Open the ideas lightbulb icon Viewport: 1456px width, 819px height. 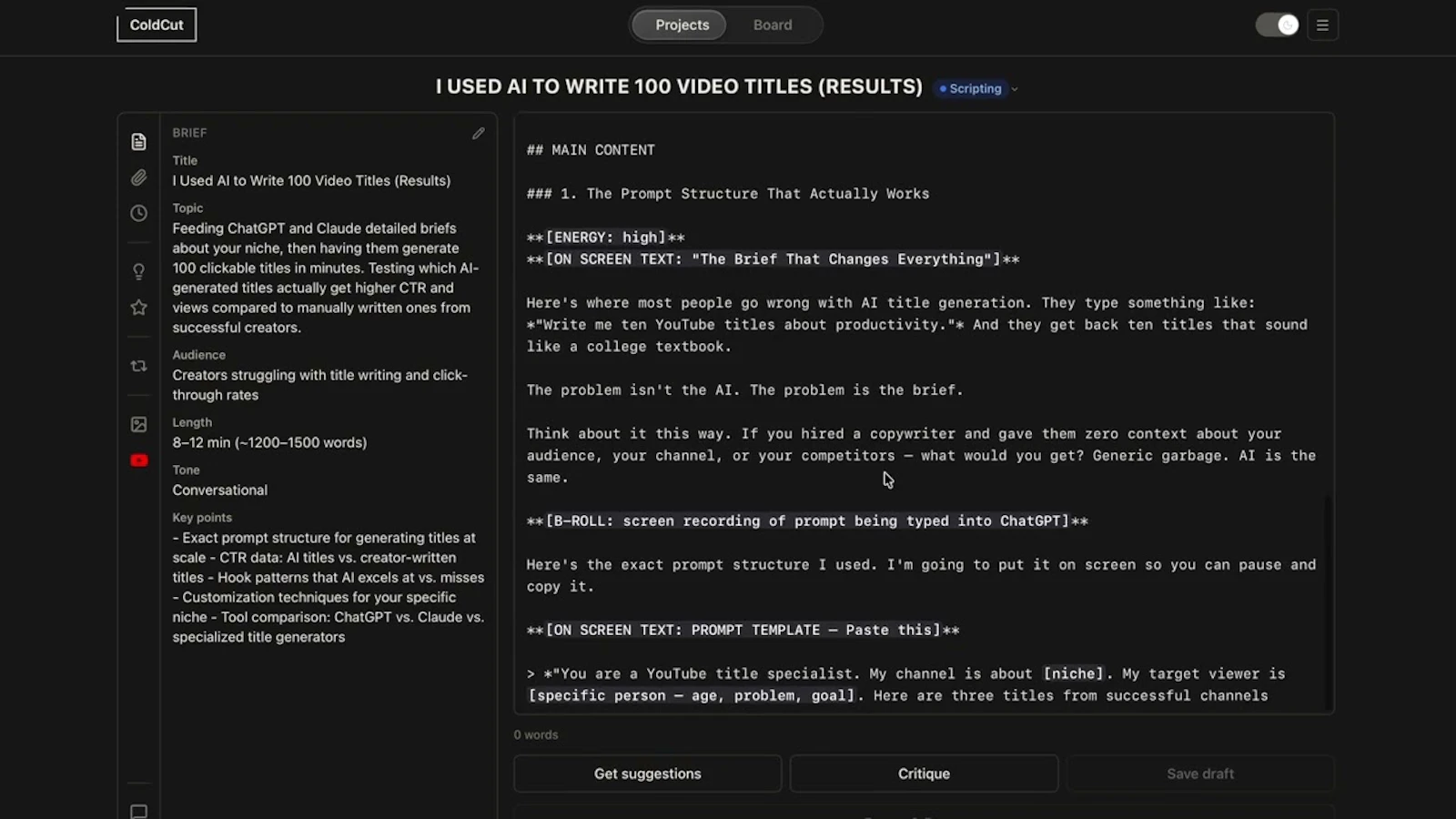coord(138,271)
